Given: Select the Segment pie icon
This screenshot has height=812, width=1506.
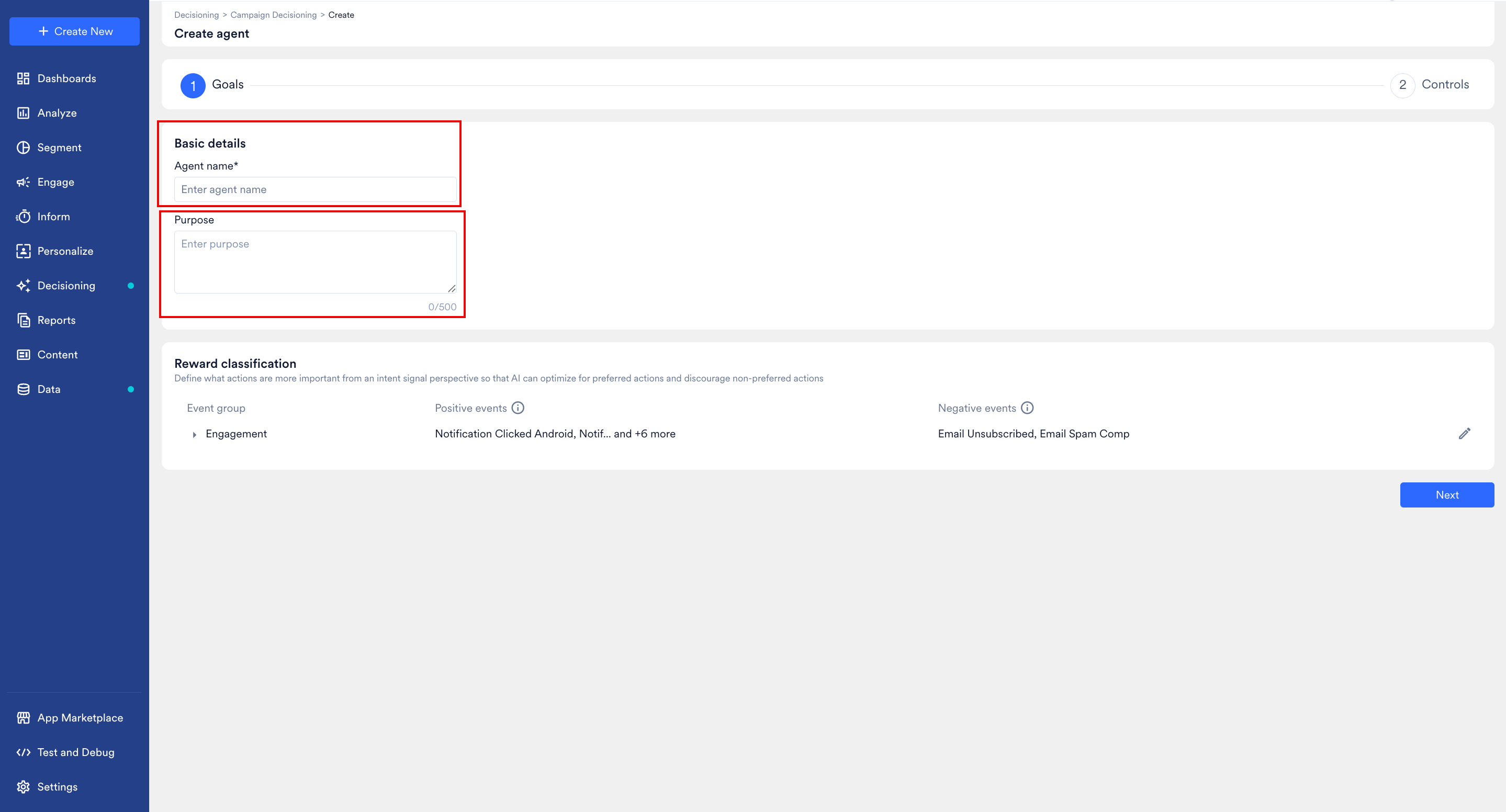Looking at the screenshot, I should click(x=24, y=148).
